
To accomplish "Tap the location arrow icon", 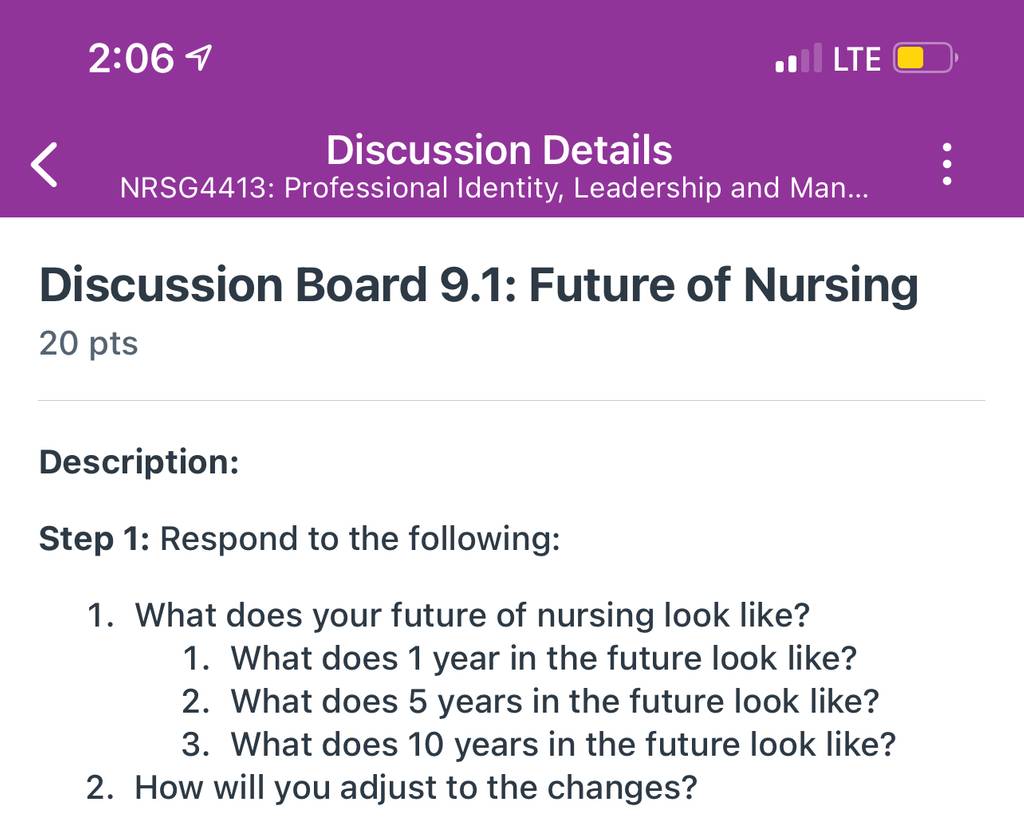I will pos(199,58).
